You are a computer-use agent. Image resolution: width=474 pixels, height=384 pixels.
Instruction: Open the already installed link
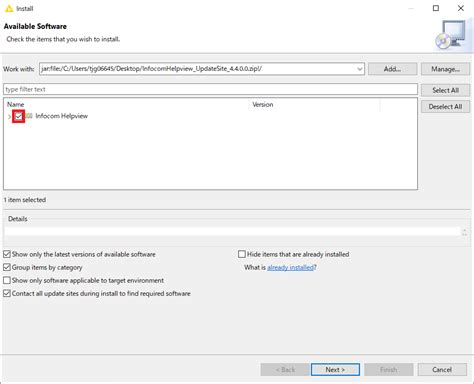click(290, 267)
